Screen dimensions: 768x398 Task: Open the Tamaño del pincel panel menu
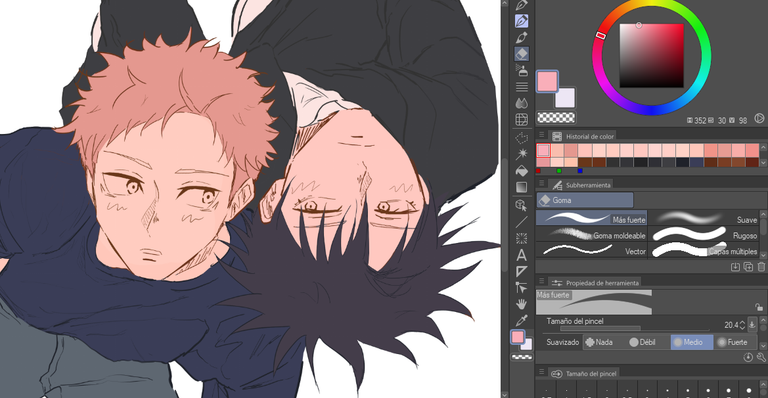pyautogui.click(x=541, y=372)
